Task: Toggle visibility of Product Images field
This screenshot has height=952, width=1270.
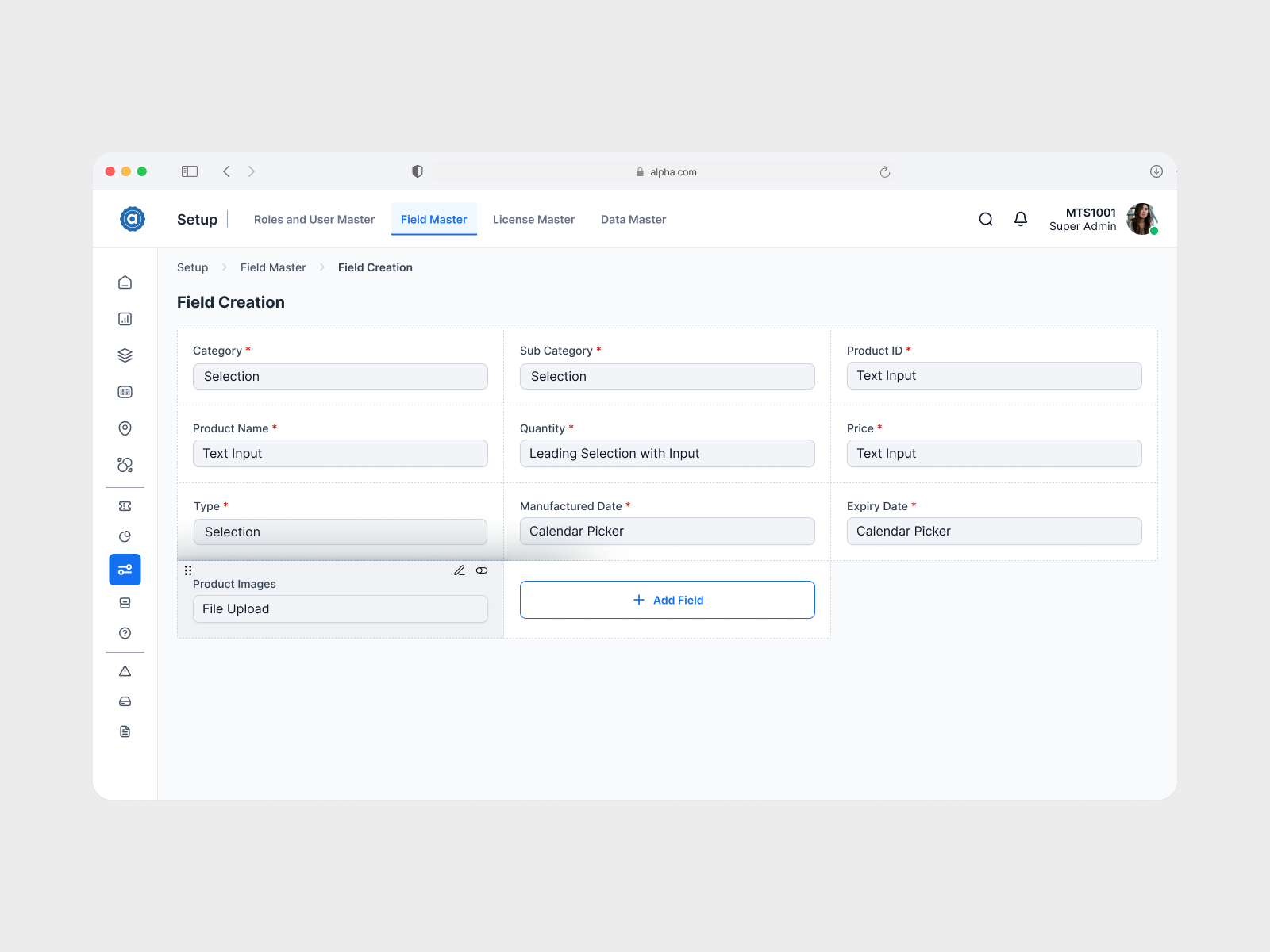Action: coord(482,570)
